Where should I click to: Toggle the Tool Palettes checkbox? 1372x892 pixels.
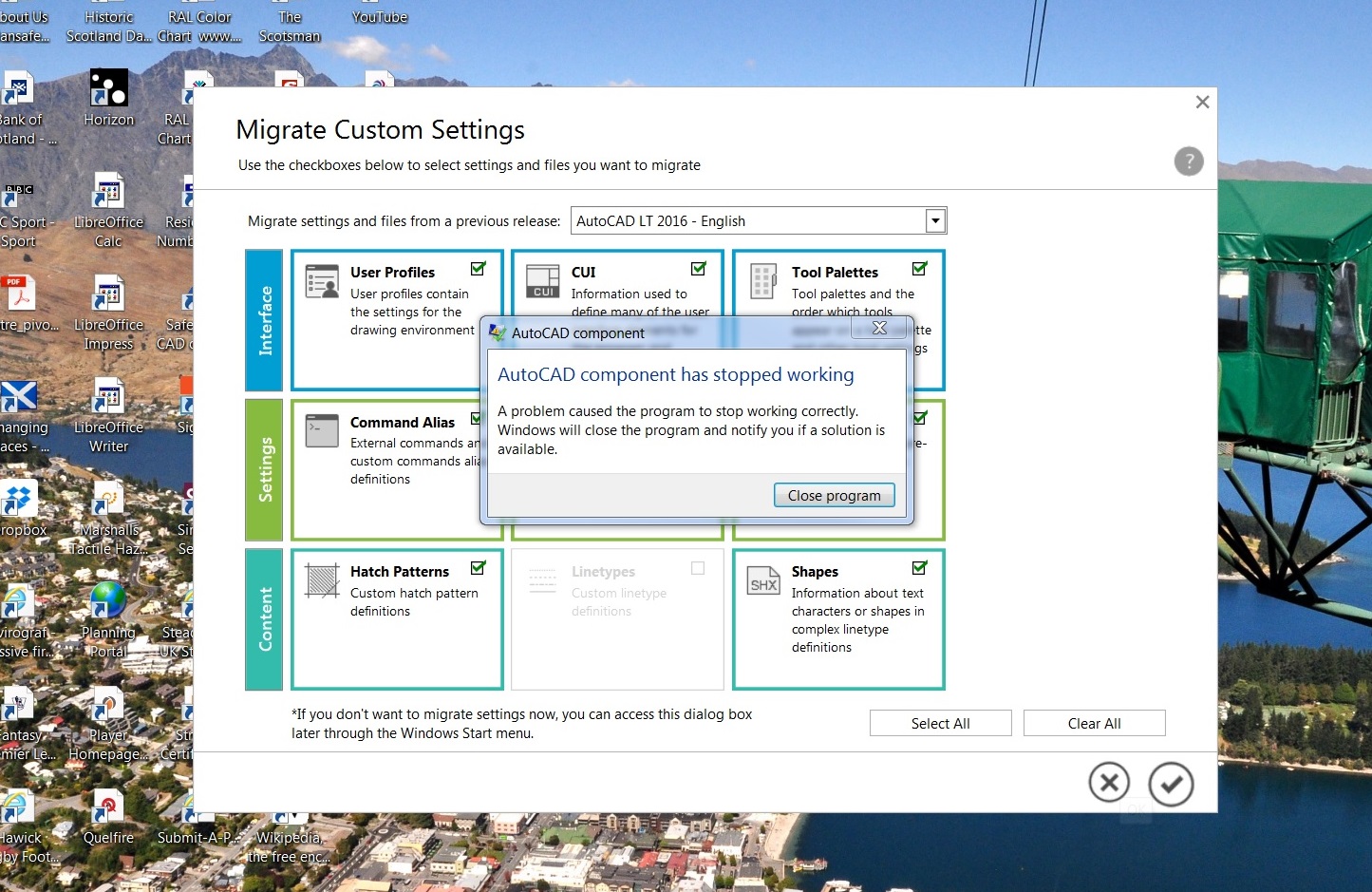918,267
